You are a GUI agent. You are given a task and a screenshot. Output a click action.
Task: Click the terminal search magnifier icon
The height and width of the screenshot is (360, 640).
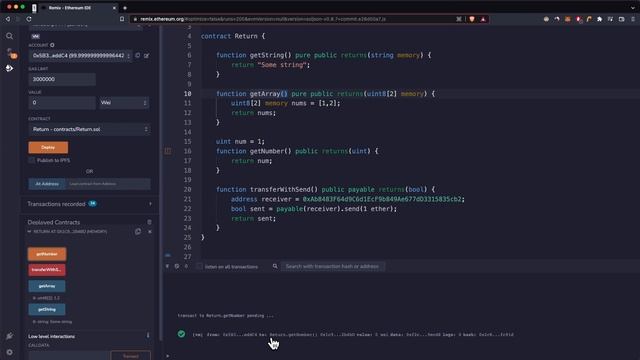click(x=275, y=266)
